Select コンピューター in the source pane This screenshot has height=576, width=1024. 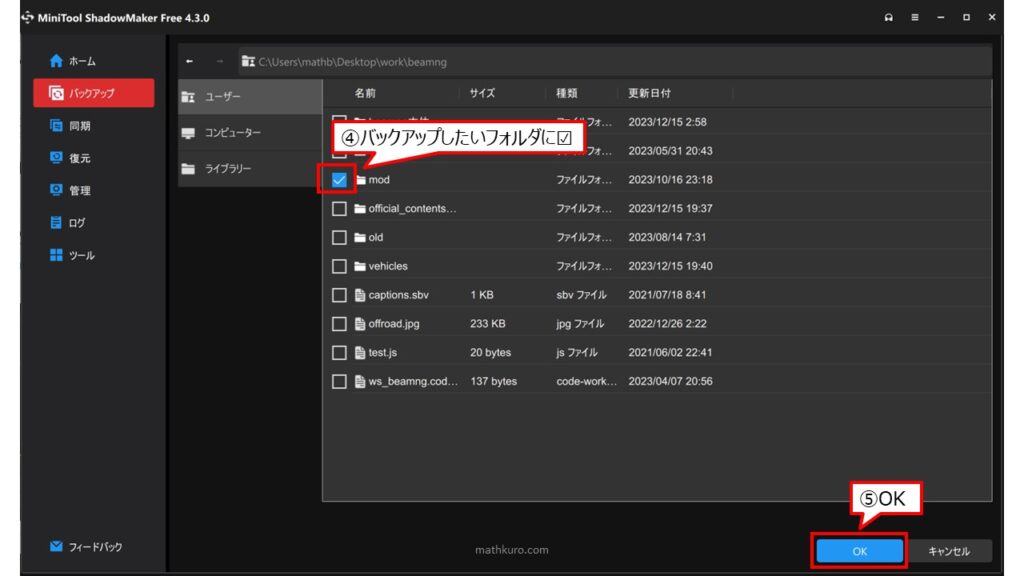[250, 133]
